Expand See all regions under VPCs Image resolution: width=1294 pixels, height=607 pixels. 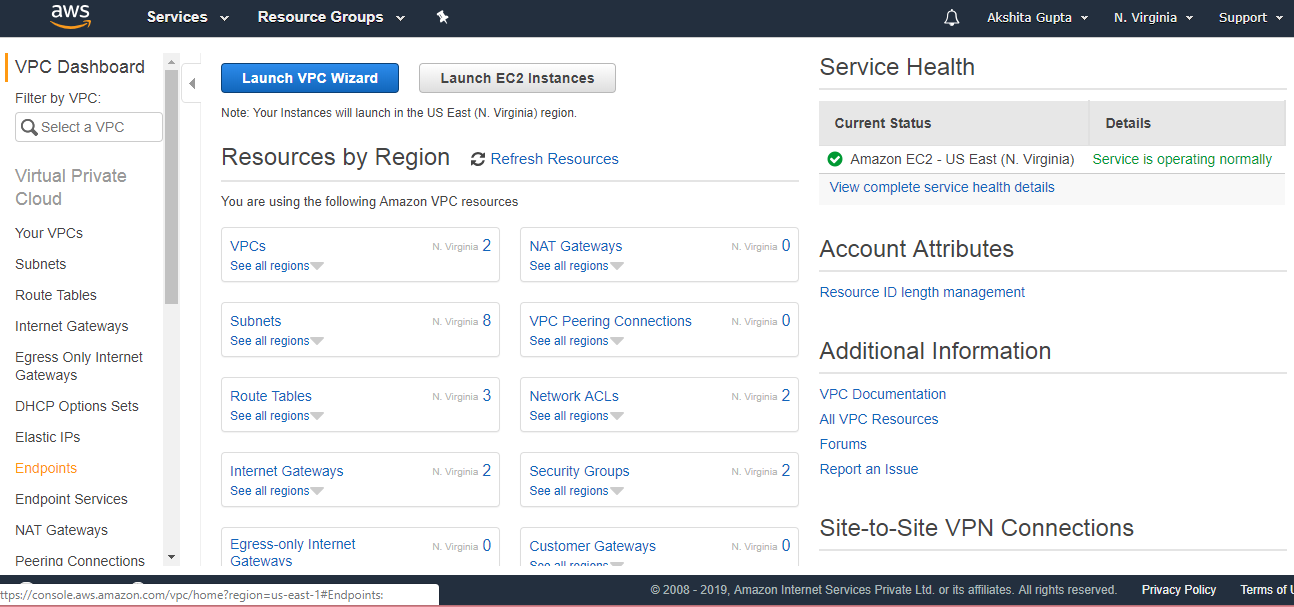(277, 266)
